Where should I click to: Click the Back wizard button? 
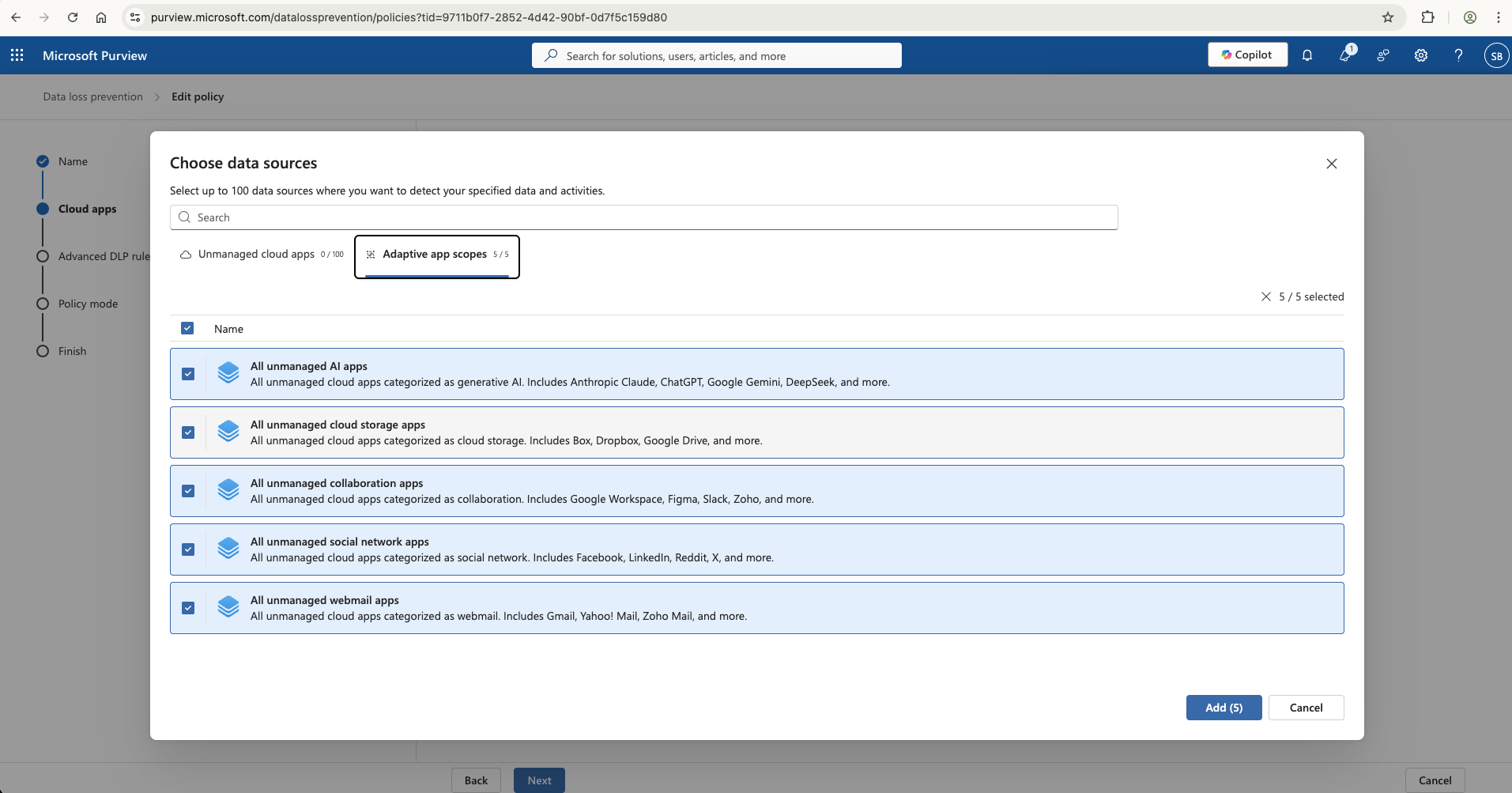476,780
